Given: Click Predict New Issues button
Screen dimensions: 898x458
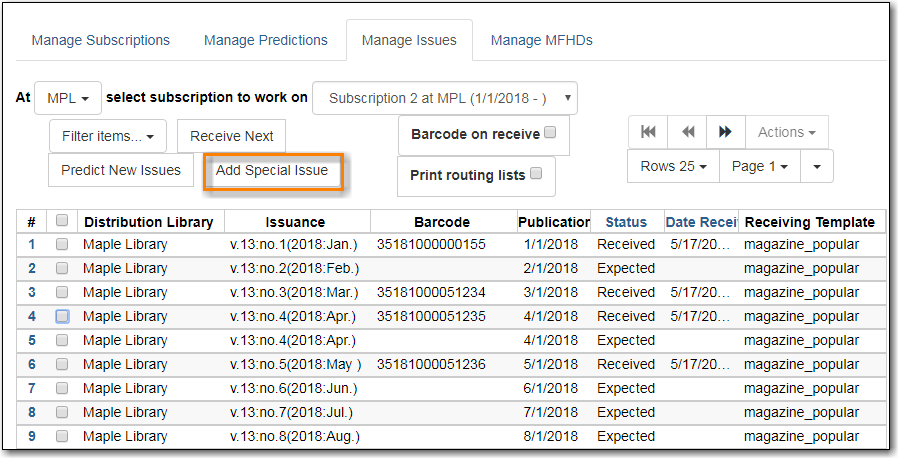Looking at the screenshot, I should (121, 170).
